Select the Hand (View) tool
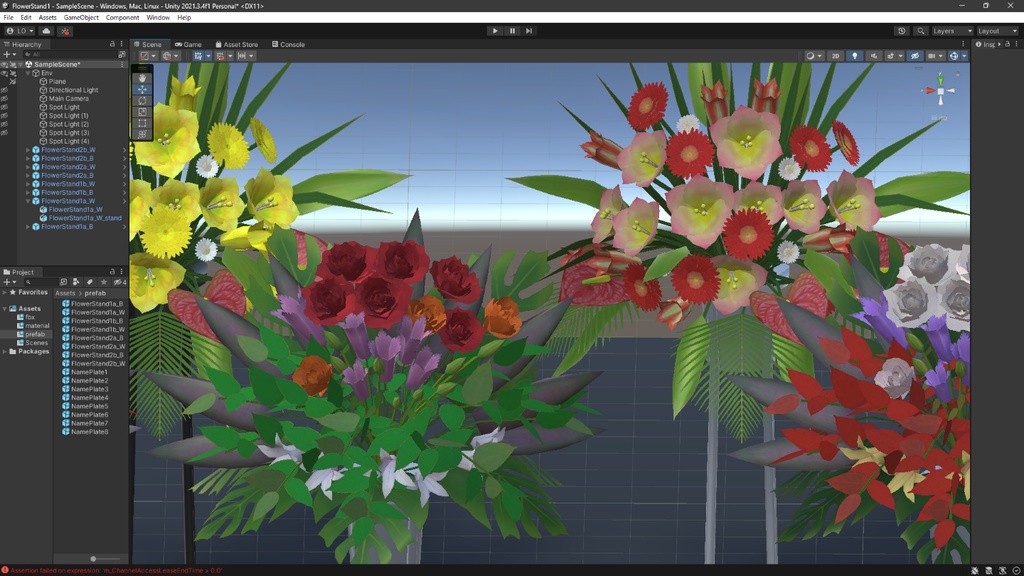Screen dimensions: 1024x576 (142, 78)
